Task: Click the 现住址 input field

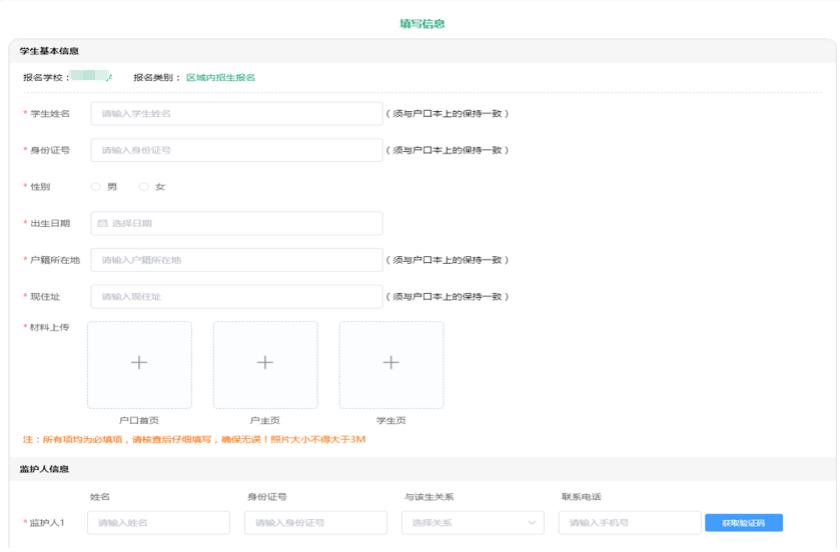Action: (237, 296)
